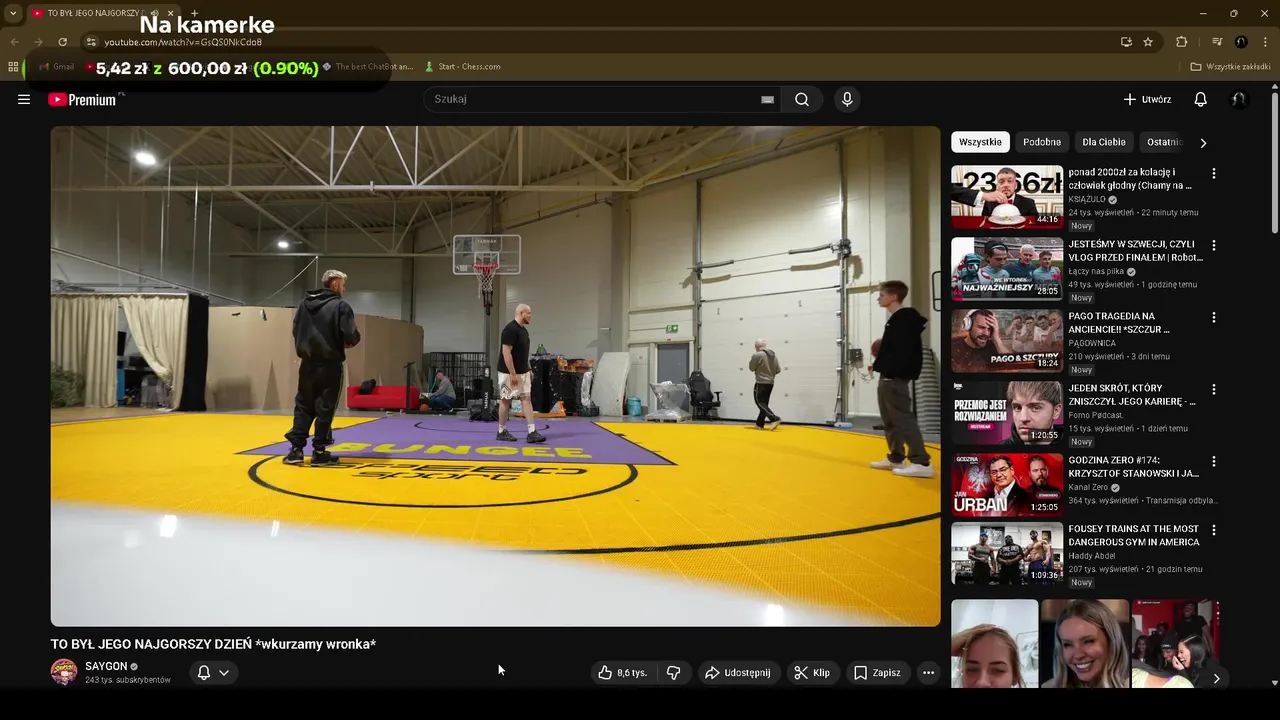Open more actions three-dot under video
This screenshot has width=1280, height=720.
point(928,673)
